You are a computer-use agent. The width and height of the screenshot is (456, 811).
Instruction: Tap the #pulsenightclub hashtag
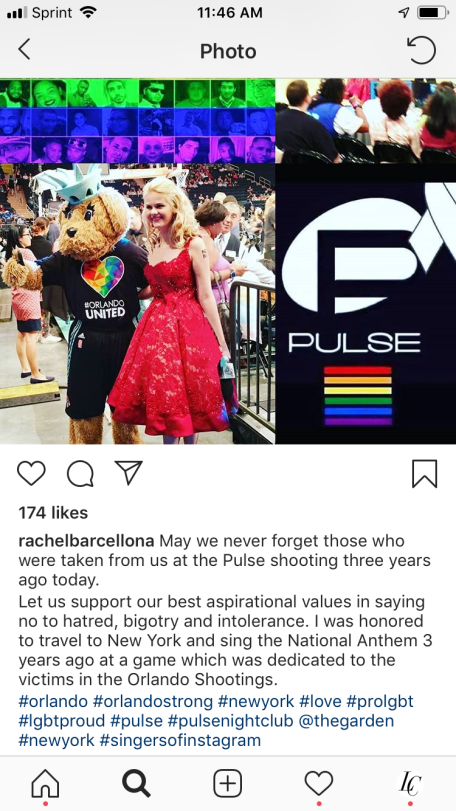point(231,720)
